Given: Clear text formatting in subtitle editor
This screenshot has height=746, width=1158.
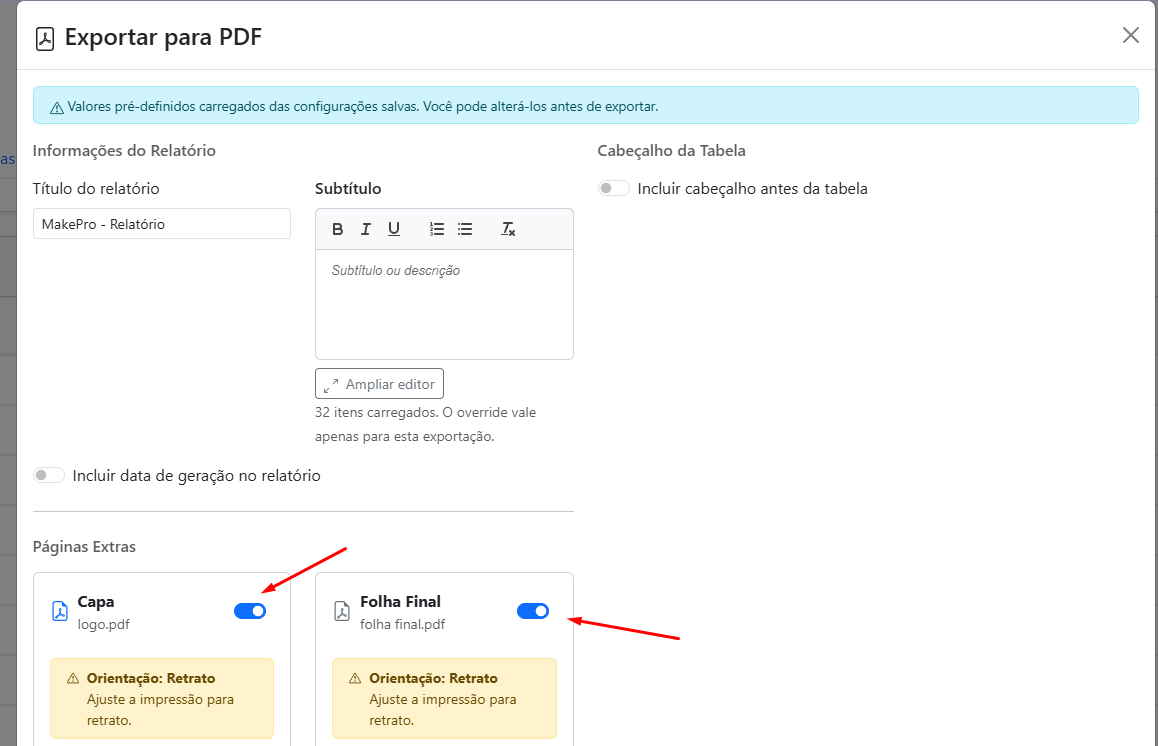Looking at the screenshot, I should (x=508, y=229).
